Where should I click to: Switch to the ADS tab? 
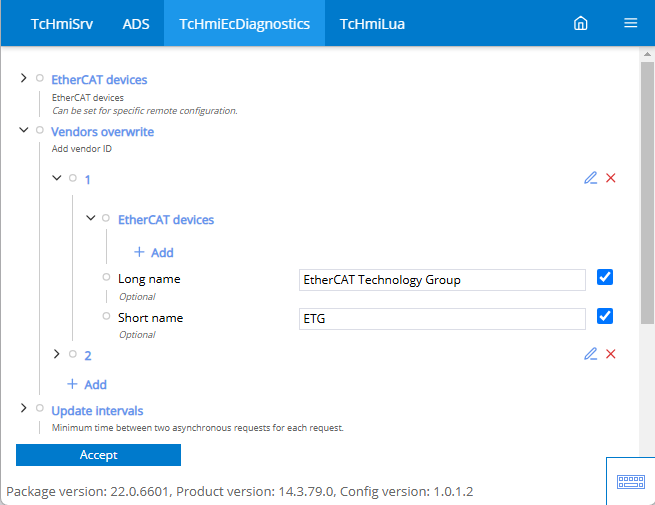point(136,24)
